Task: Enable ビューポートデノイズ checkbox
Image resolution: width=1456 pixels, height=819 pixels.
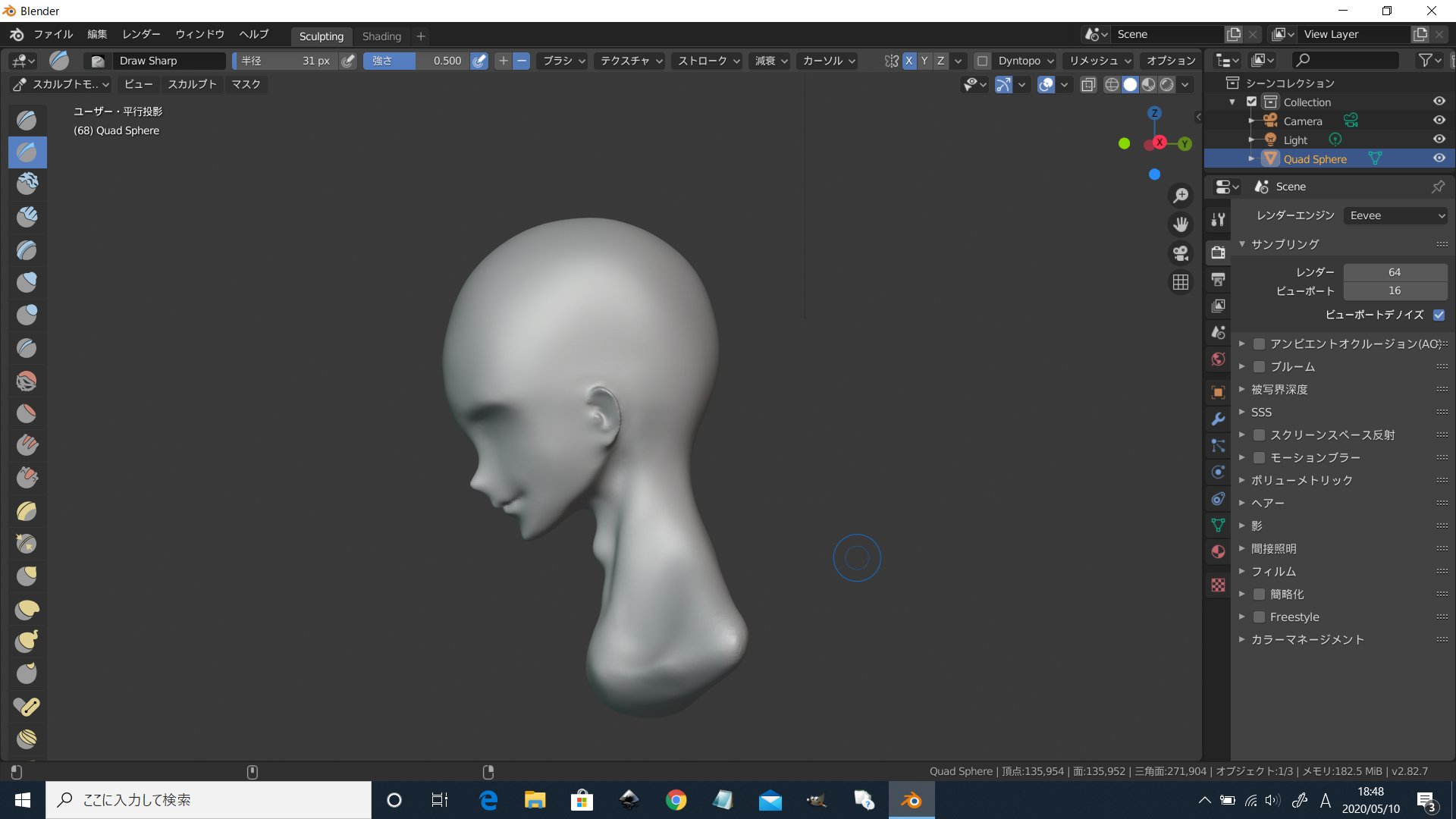Action: pos(1439,315)
